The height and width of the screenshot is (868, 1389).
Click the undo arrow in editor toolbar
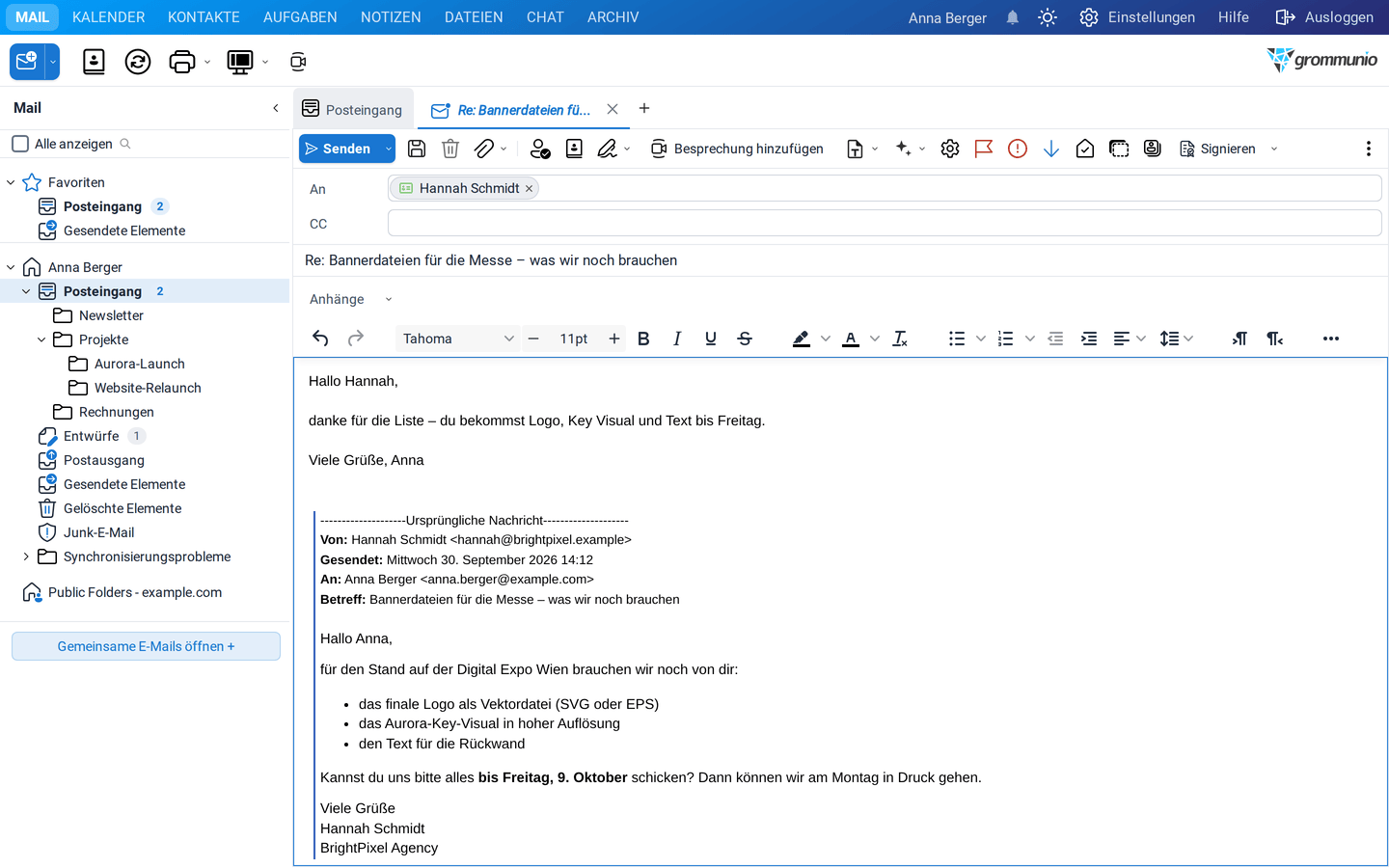coord(321,339)
